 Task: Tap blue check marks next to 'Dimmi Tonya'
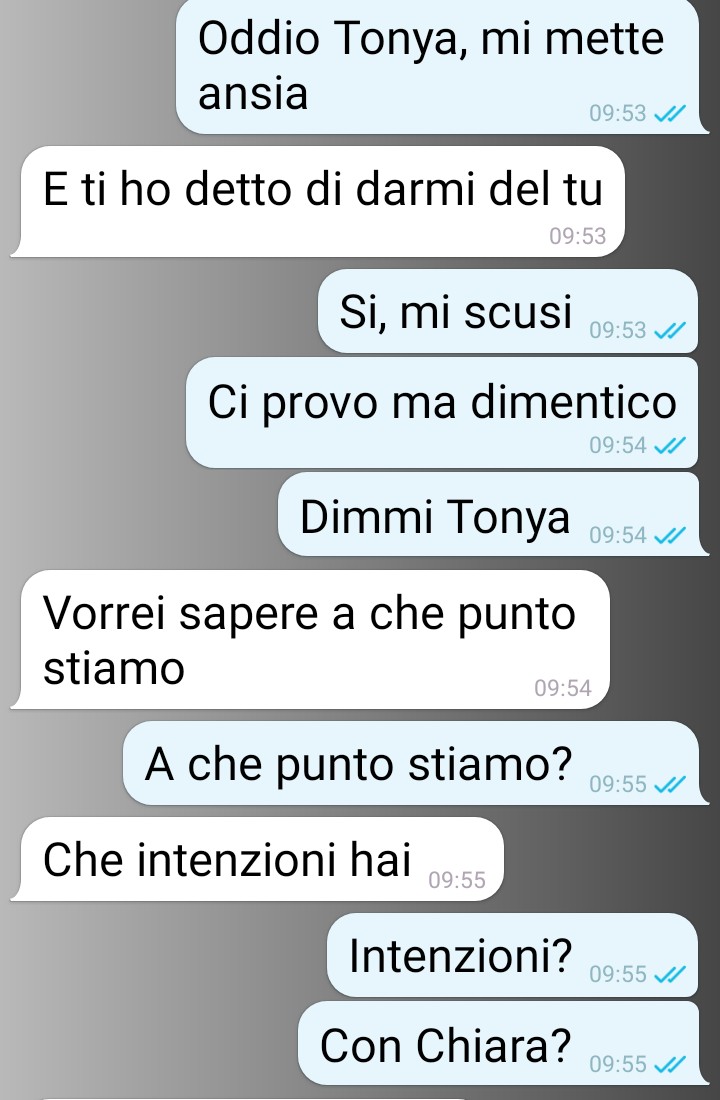tap(669, 535)
